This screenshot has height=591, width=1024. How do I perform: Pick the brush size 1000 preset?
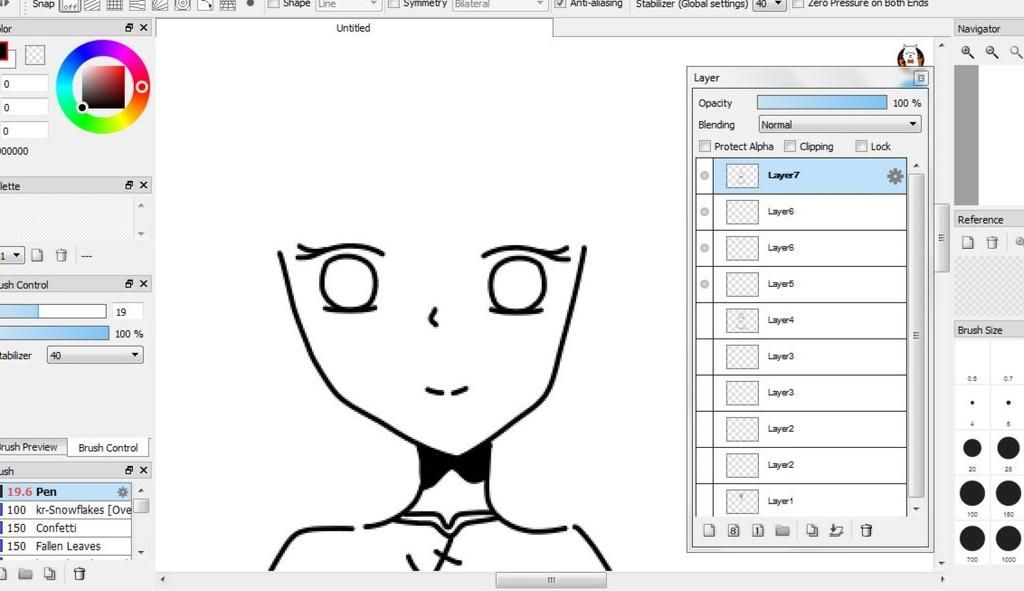pyautogui.click(x=1008, y=539)
